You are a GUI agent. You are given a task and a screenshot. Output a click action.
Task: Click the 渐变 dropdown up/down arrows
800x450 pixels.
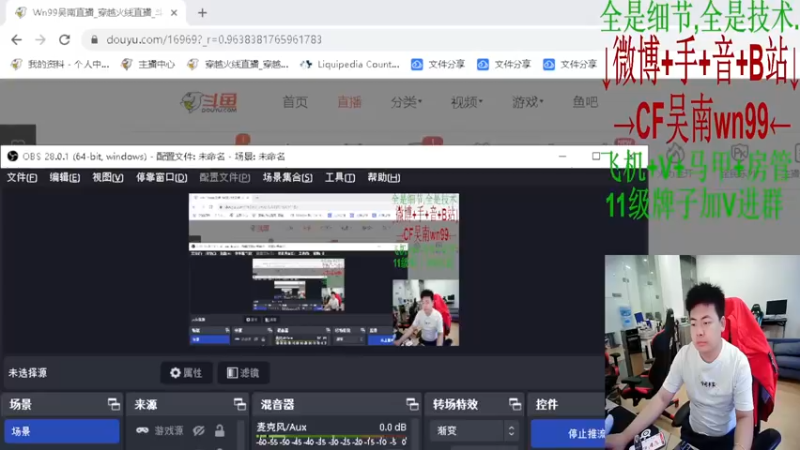[511, 431]
